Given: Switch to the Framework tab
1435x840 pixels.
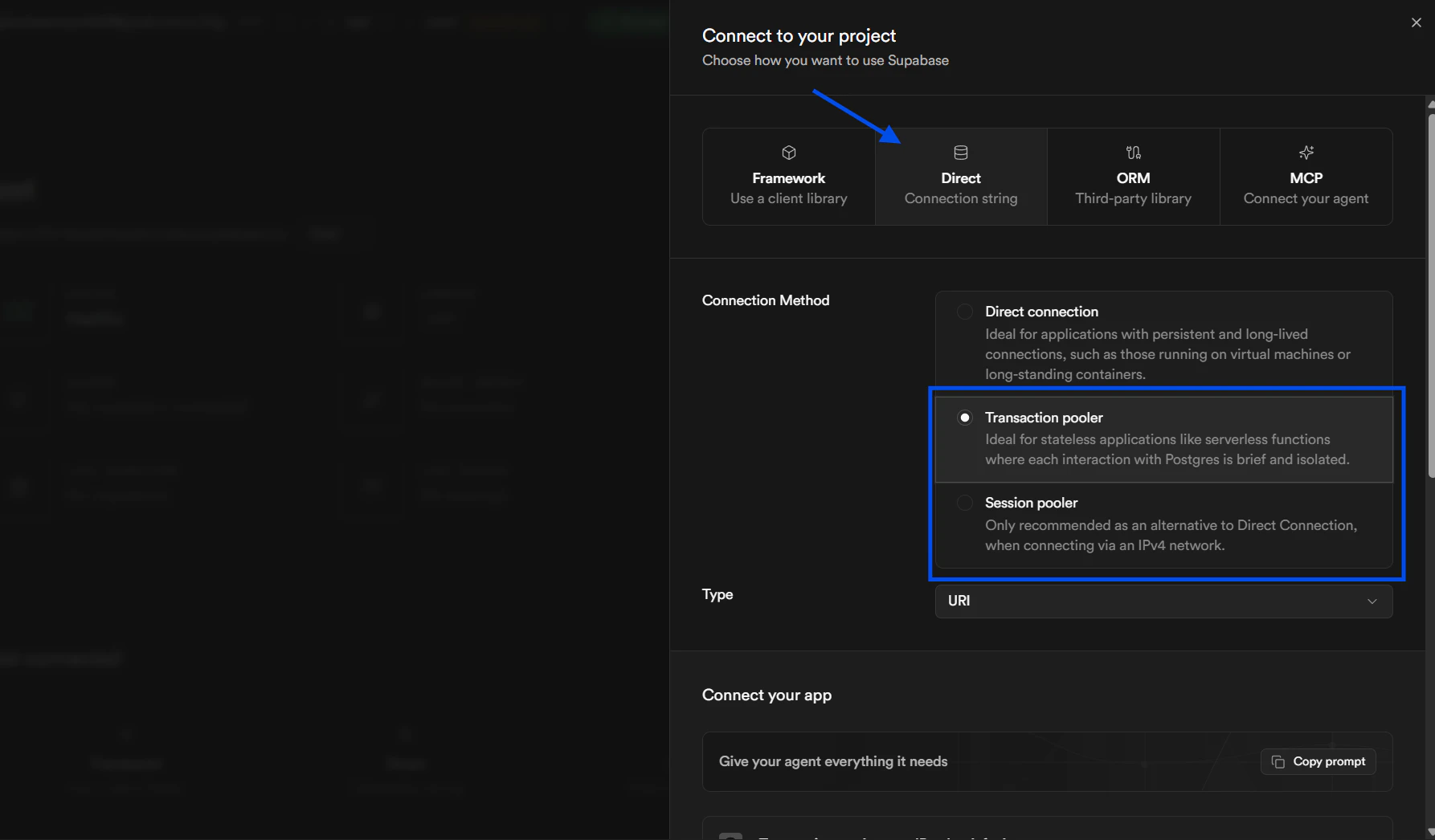Looking at the screenshot, I should 789,177.
